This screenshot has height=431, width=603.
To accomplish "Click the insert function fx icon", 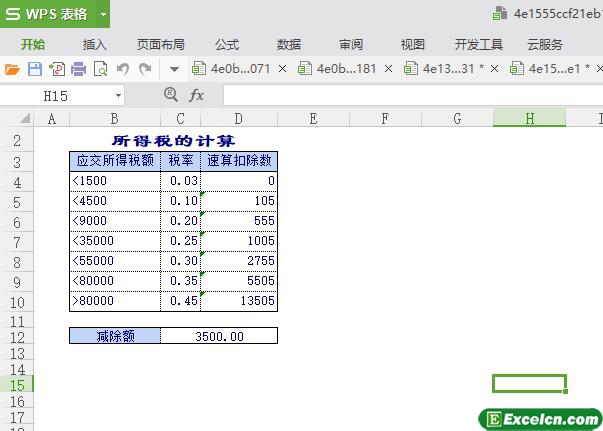I will [196, 95].
